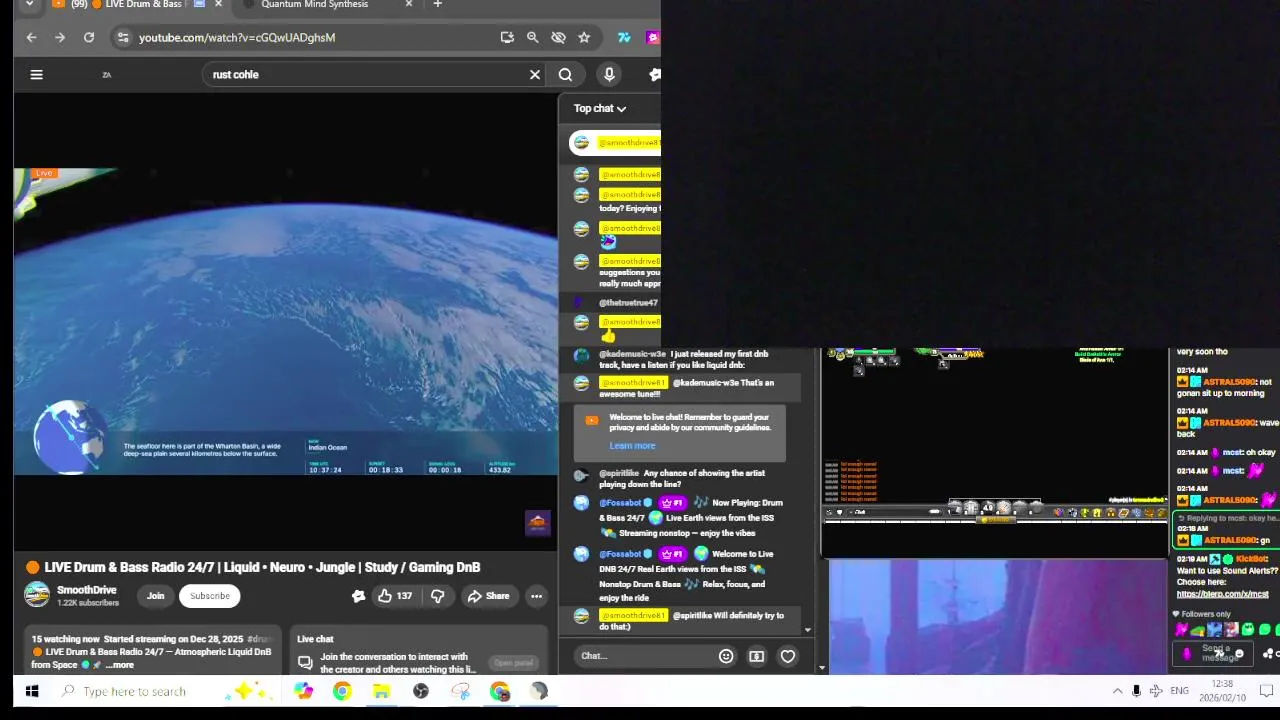The image size is (1280, 720).
Task: Click the SmoothDrive channel avatar
Action: point(37,596)
